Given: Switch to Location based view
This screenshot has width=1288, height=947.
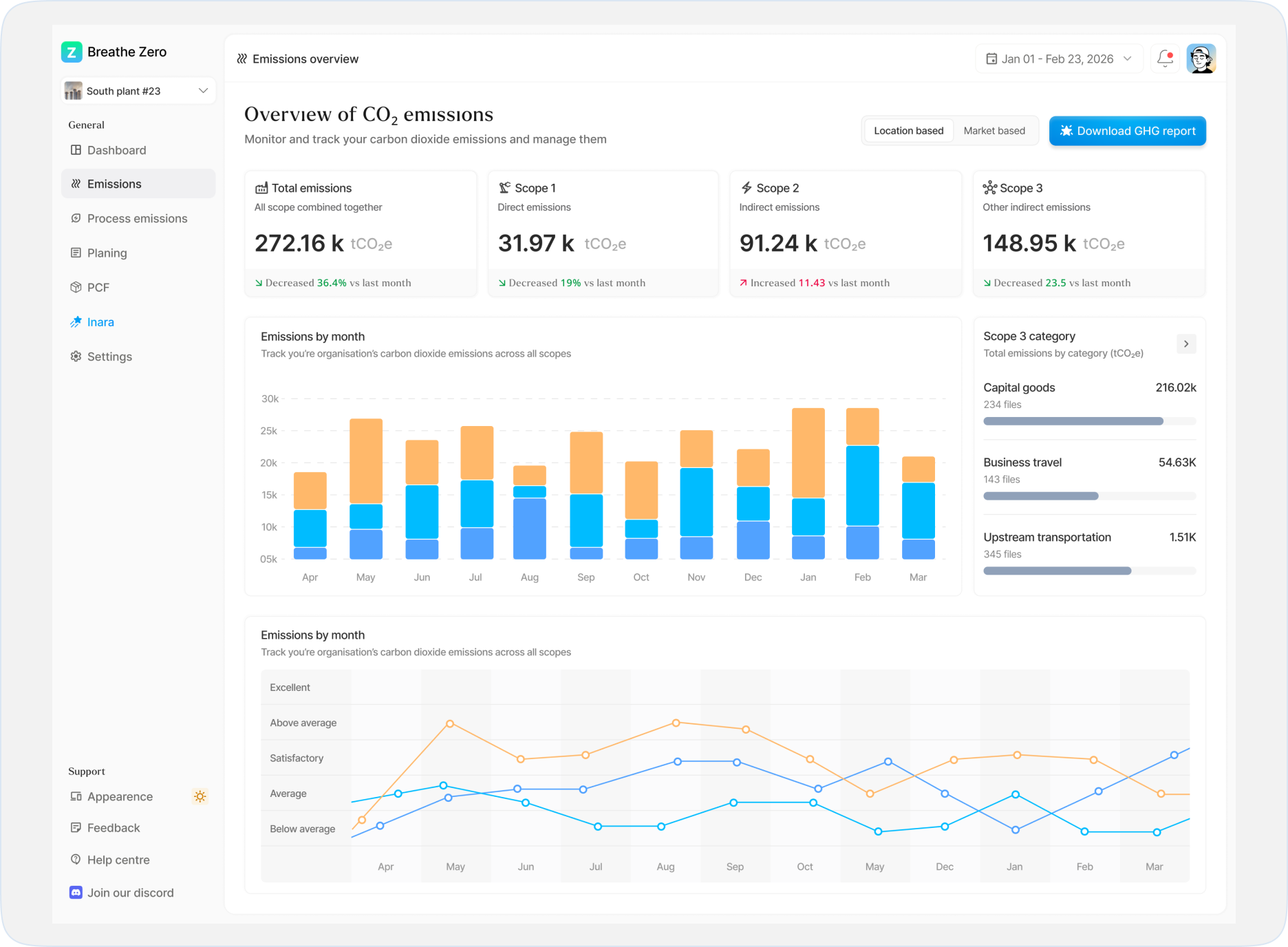Looking at the screenshot, I should tap(908, 131).
